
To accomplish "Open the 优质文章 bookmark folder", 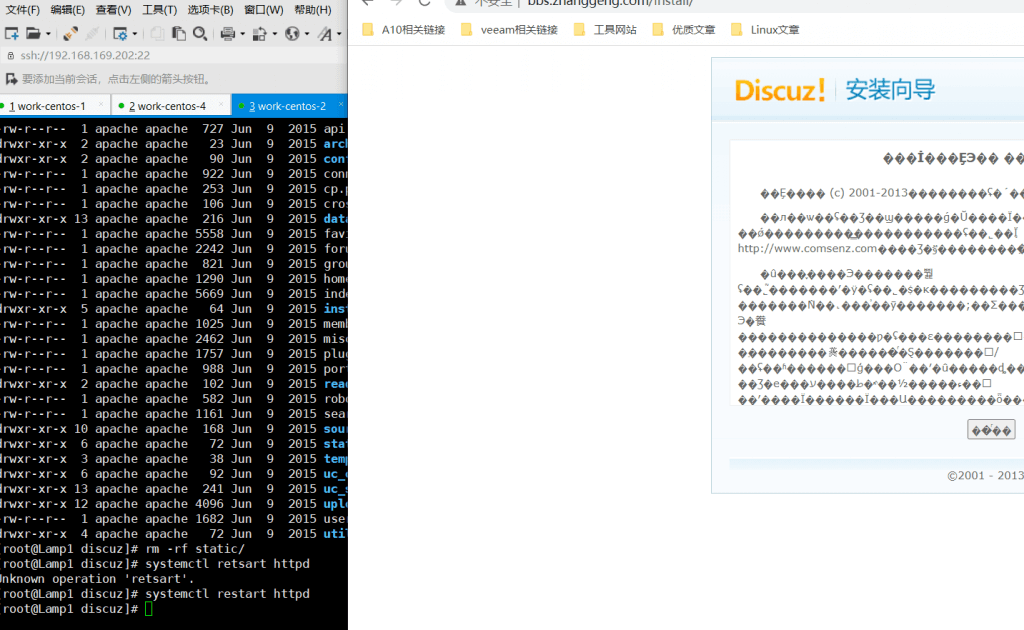I will click(x=684, y=29).
